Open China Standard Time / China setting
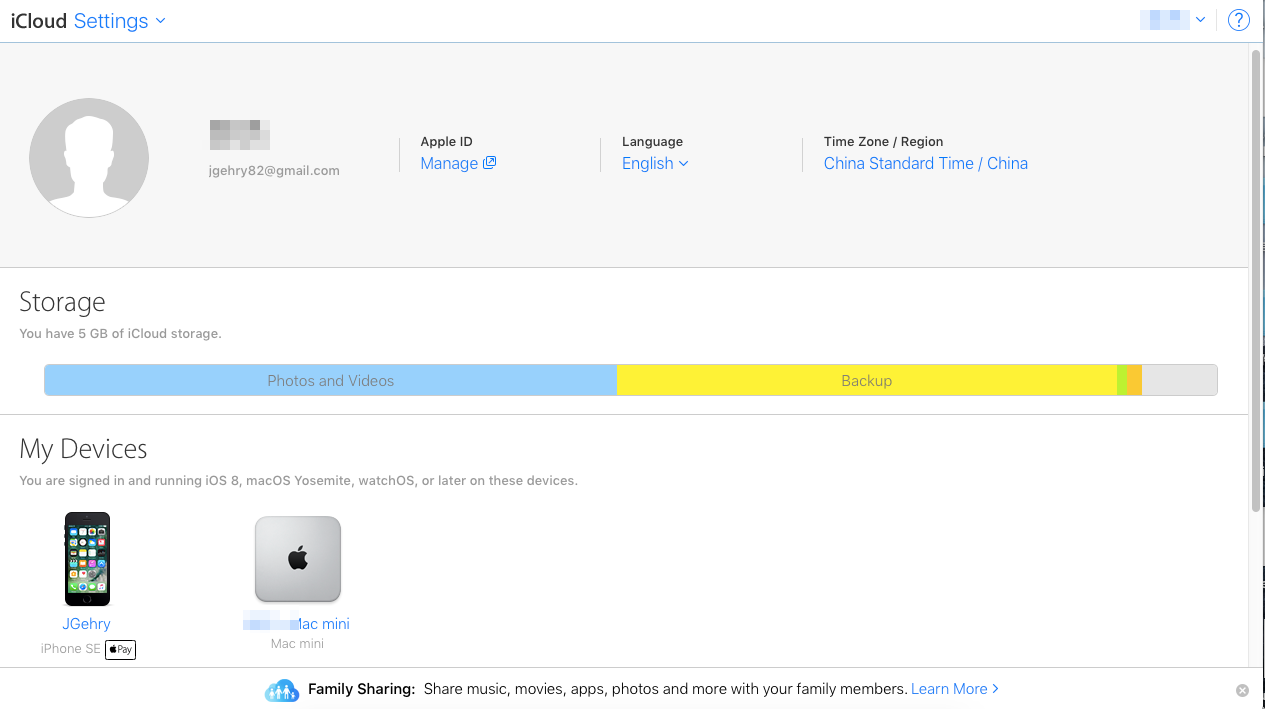This screenshot has width=1265, height=709. 925,164
